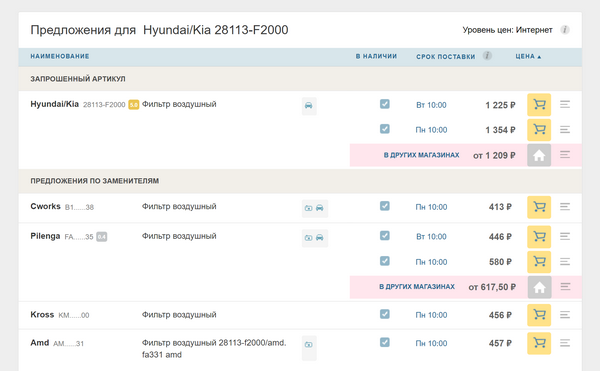Click photo and car icons in Cworks row
The width and height of the screenshot is (600, 371).
tap(315, 208)
